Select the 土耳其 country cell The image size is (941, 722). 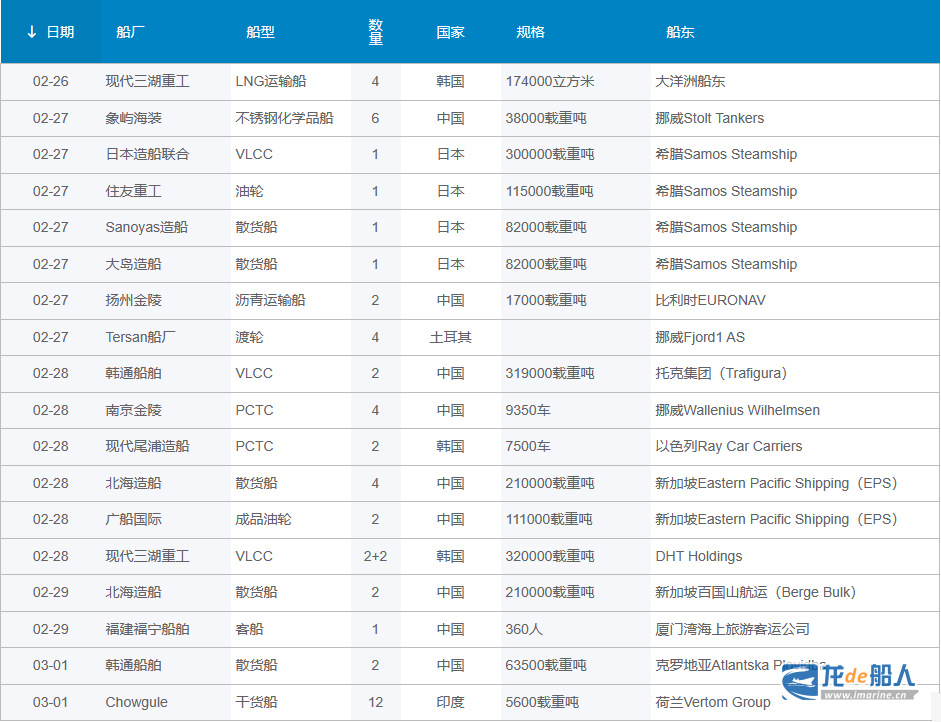coord(451,337)
